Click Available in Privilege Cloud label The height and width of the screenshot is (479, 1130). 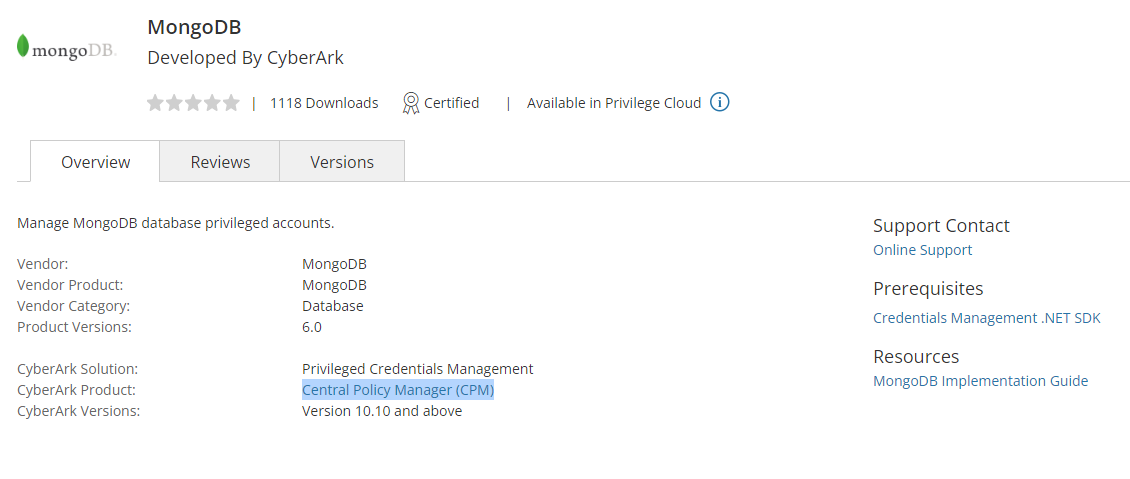click(x=614, y=103)
